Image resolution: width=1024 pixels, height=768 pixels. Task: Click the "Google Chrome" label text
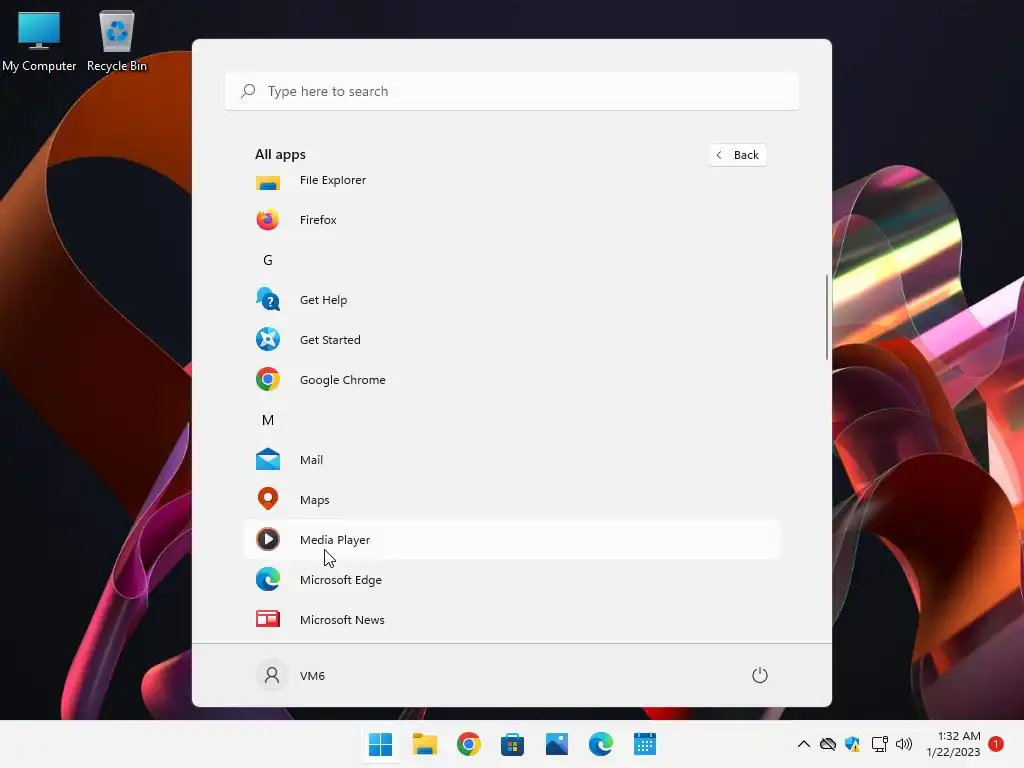coord(343,380)
